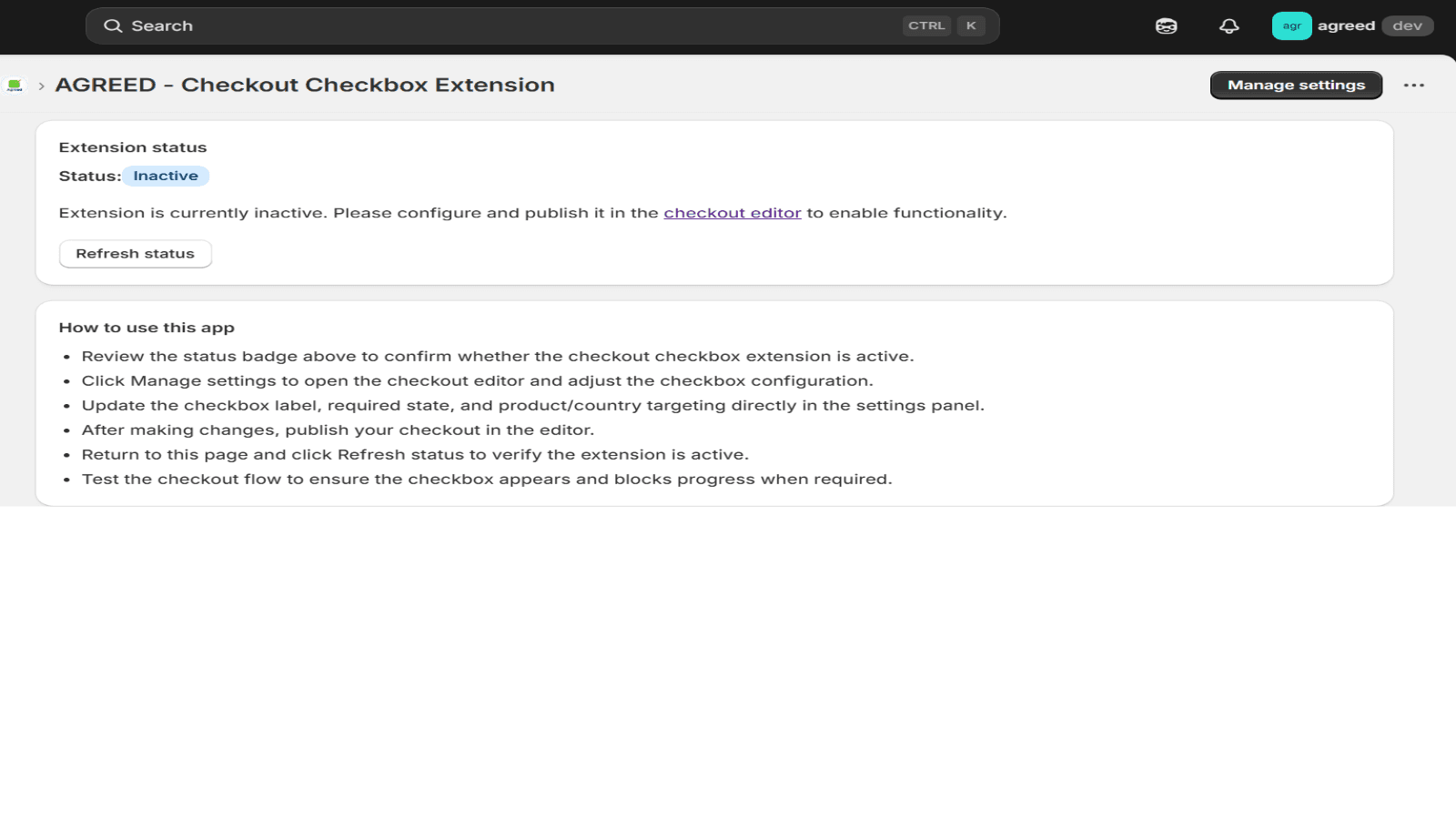The height and width of the screenshot is (819, 1456).
Task: Click the How to use this app heading
Action: [147, 328]
